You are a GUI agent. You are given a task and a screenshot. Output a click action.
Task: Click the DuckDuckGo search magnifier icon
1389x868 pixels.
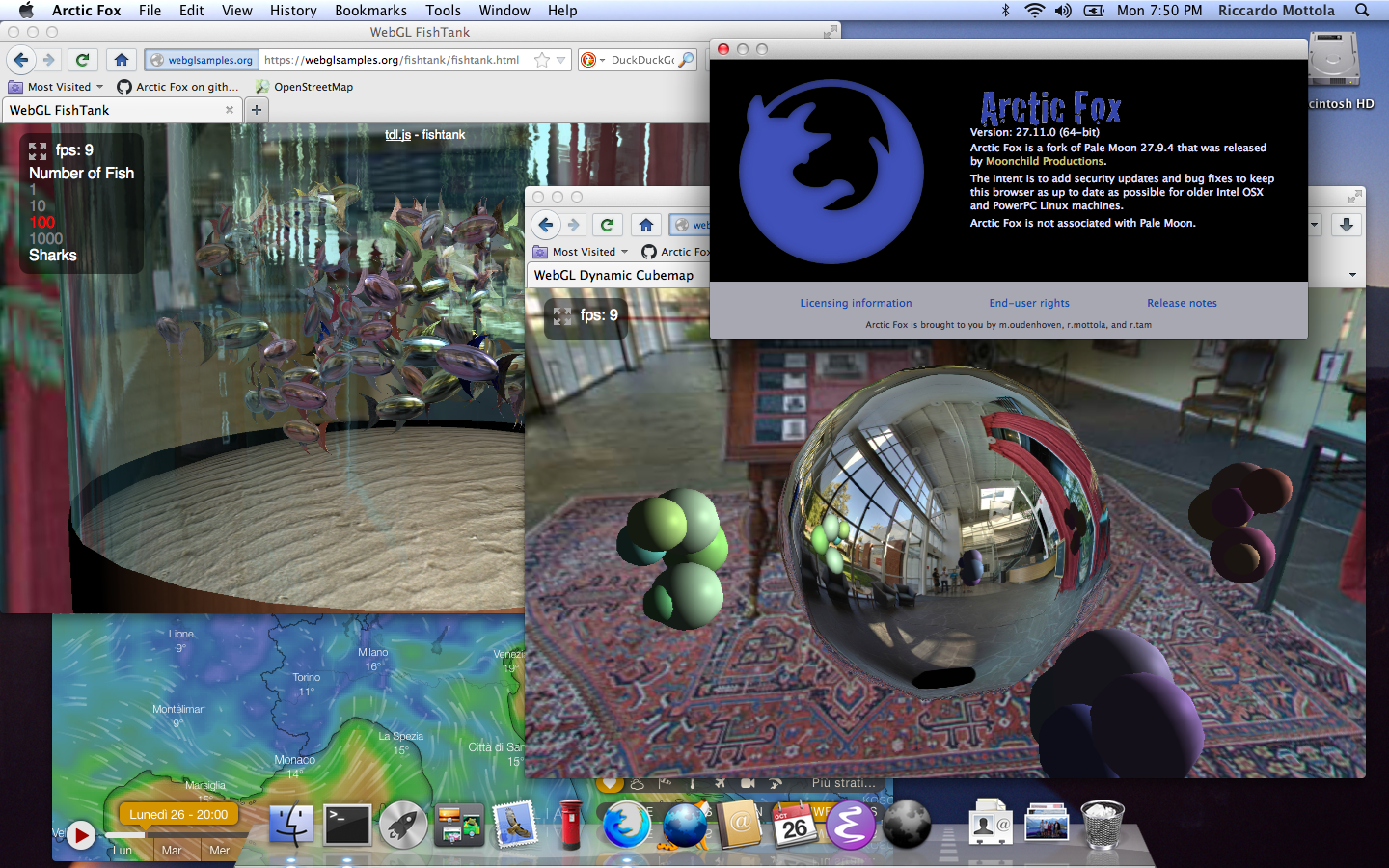(x=686, y=60)
